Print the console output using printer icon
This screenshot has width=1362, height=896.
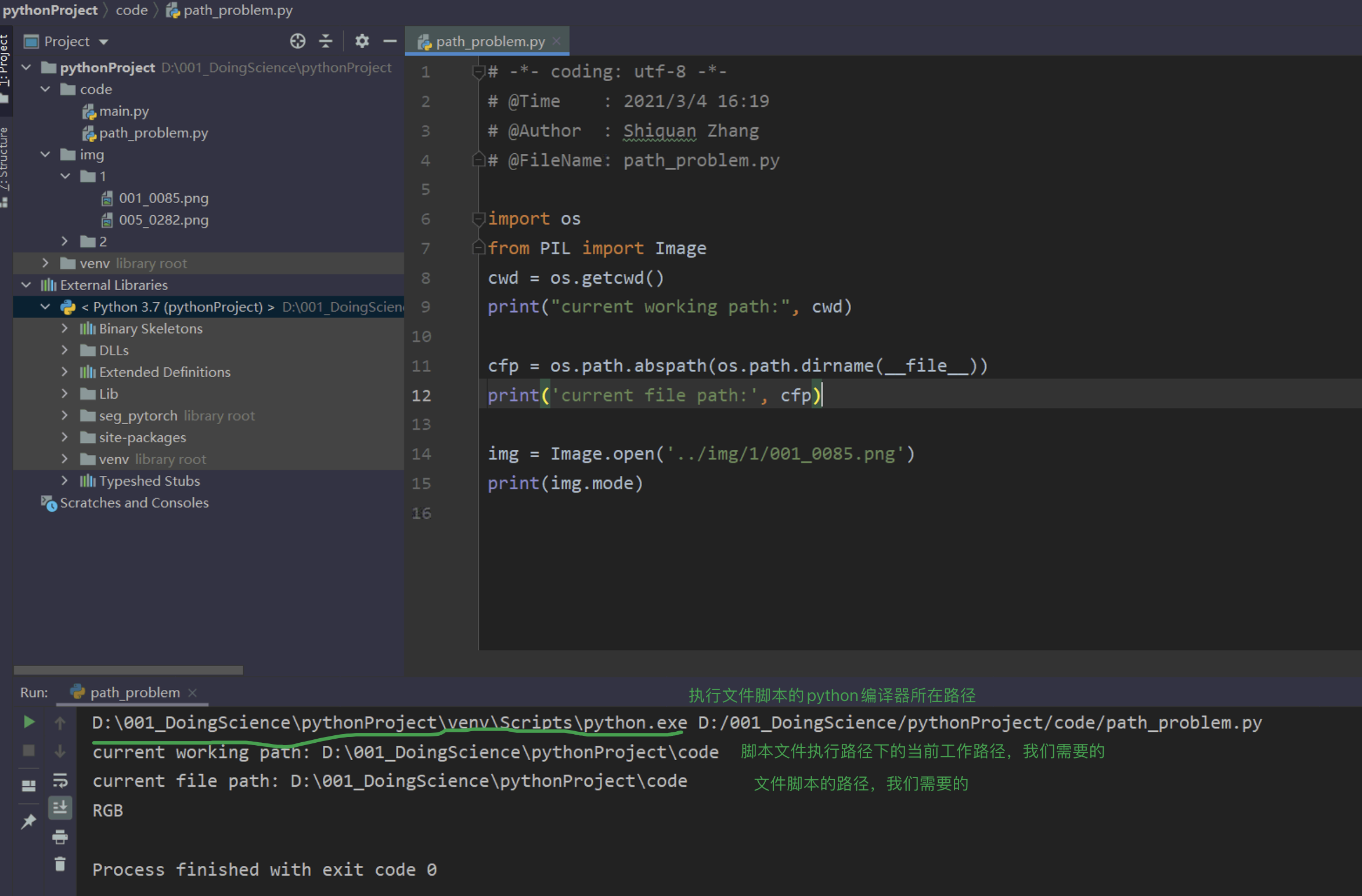(60, 837)
